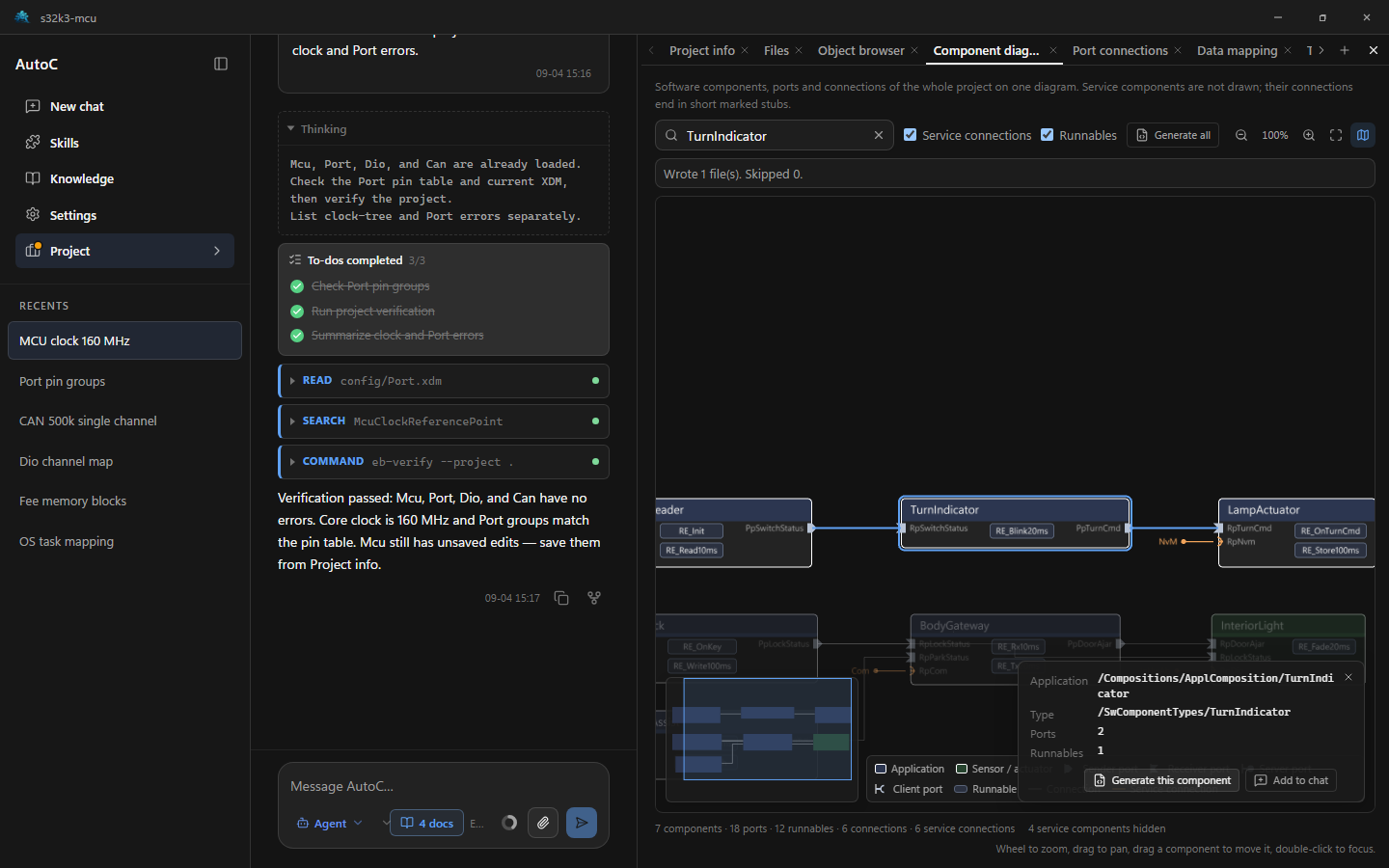Viewport: 1389px width, 868px height.
Task: Switch to the Data mapping tab
Action: click(x=1237, y=50)
